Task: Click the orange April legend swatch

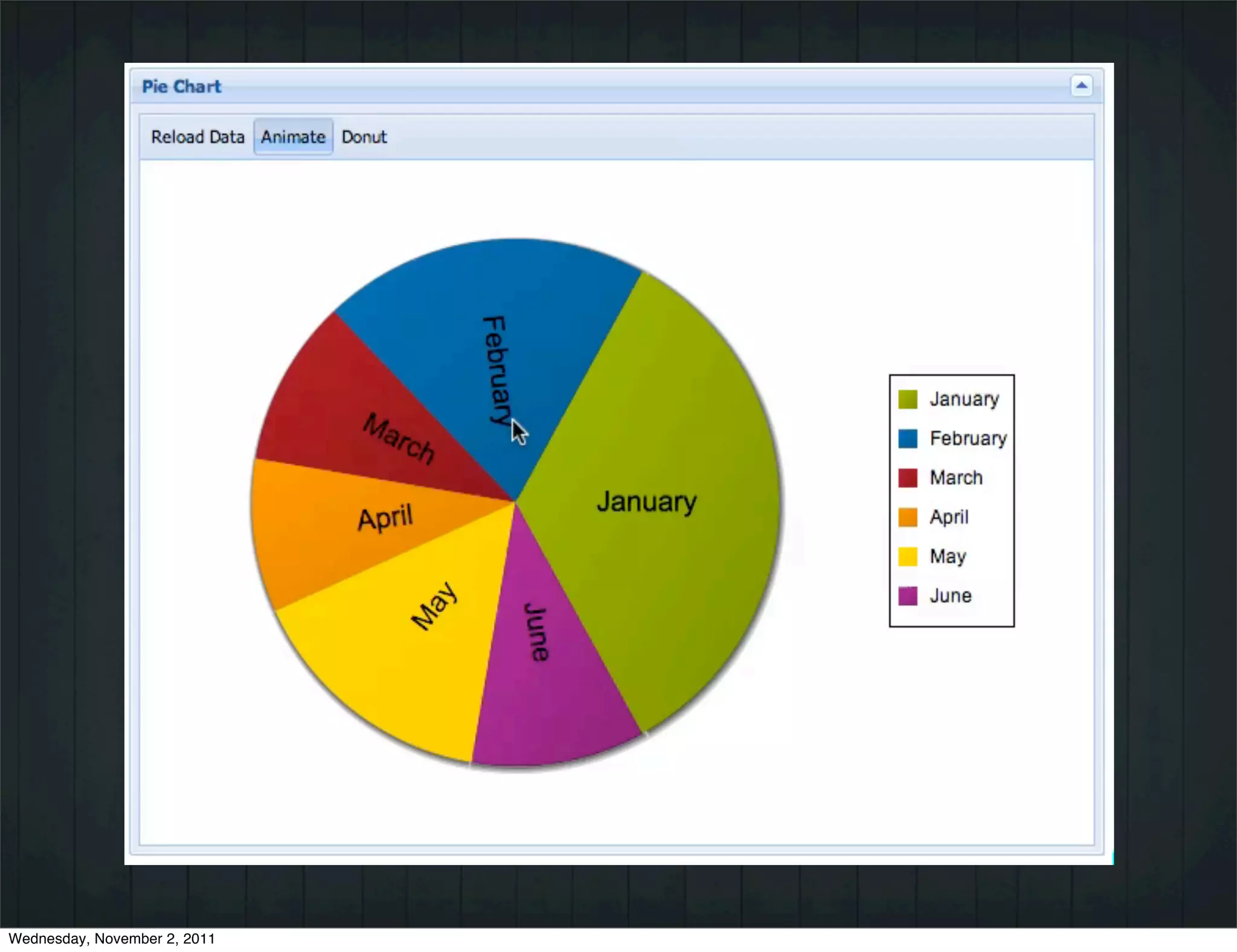Action: pos(907,517)
